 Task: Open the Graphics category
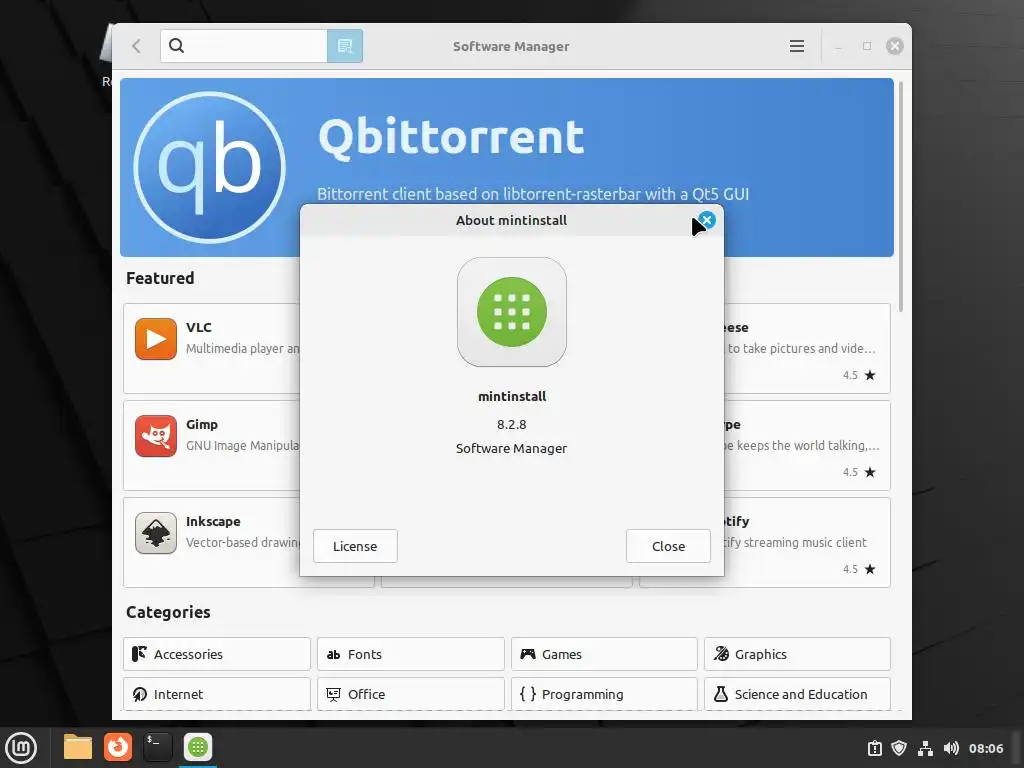(x=797, y=654)
